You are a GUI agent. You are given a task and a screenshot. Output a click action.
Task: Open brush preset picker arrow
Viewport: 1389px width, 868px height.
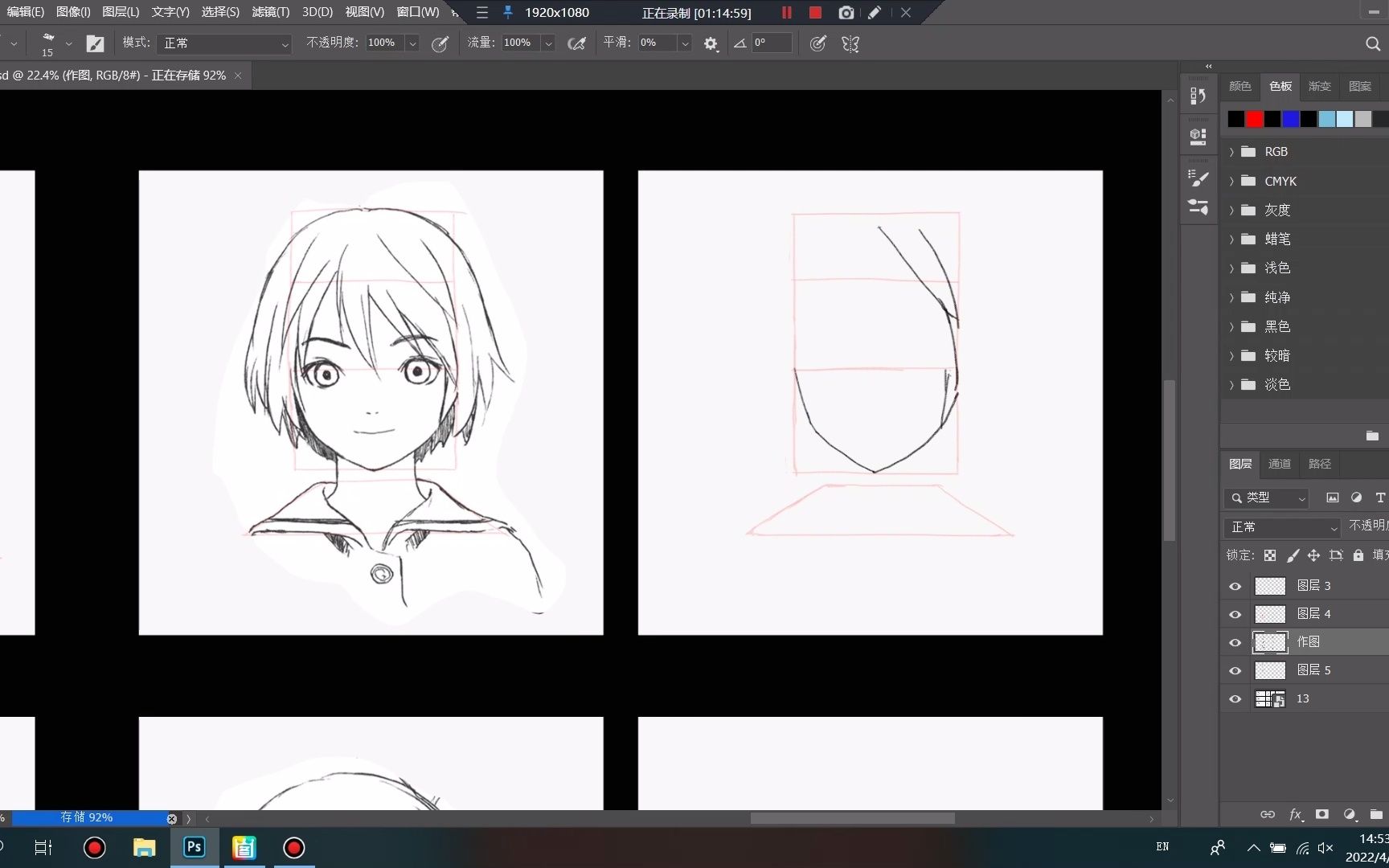(69, 43)
